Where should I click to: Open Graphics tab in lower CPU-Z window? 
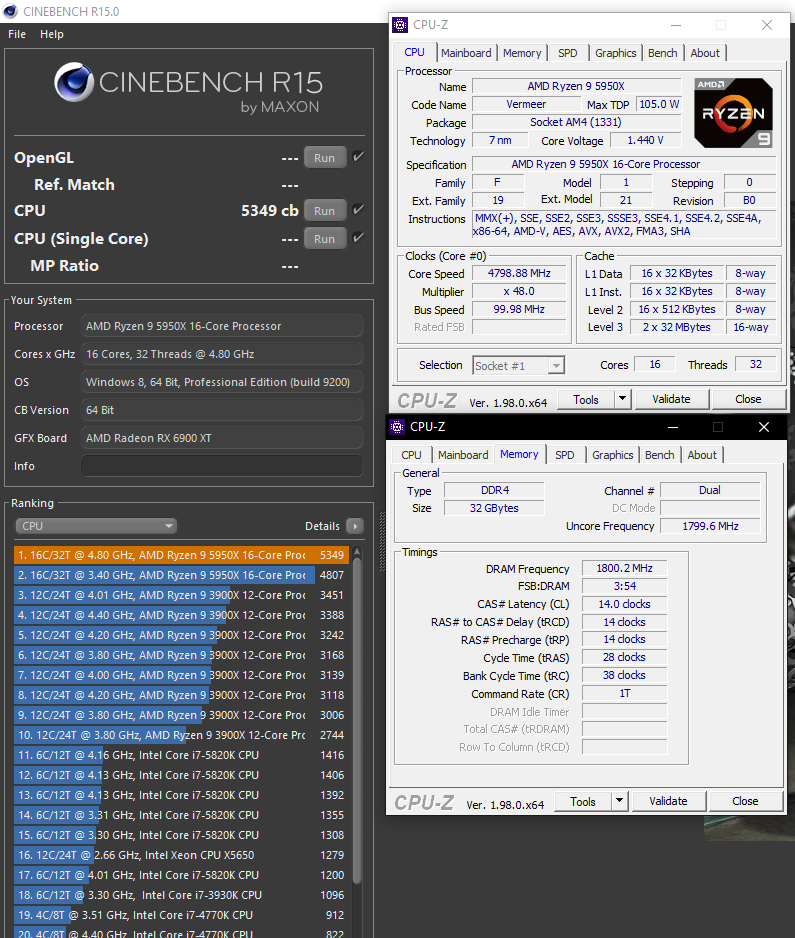(x=613, y=455)
